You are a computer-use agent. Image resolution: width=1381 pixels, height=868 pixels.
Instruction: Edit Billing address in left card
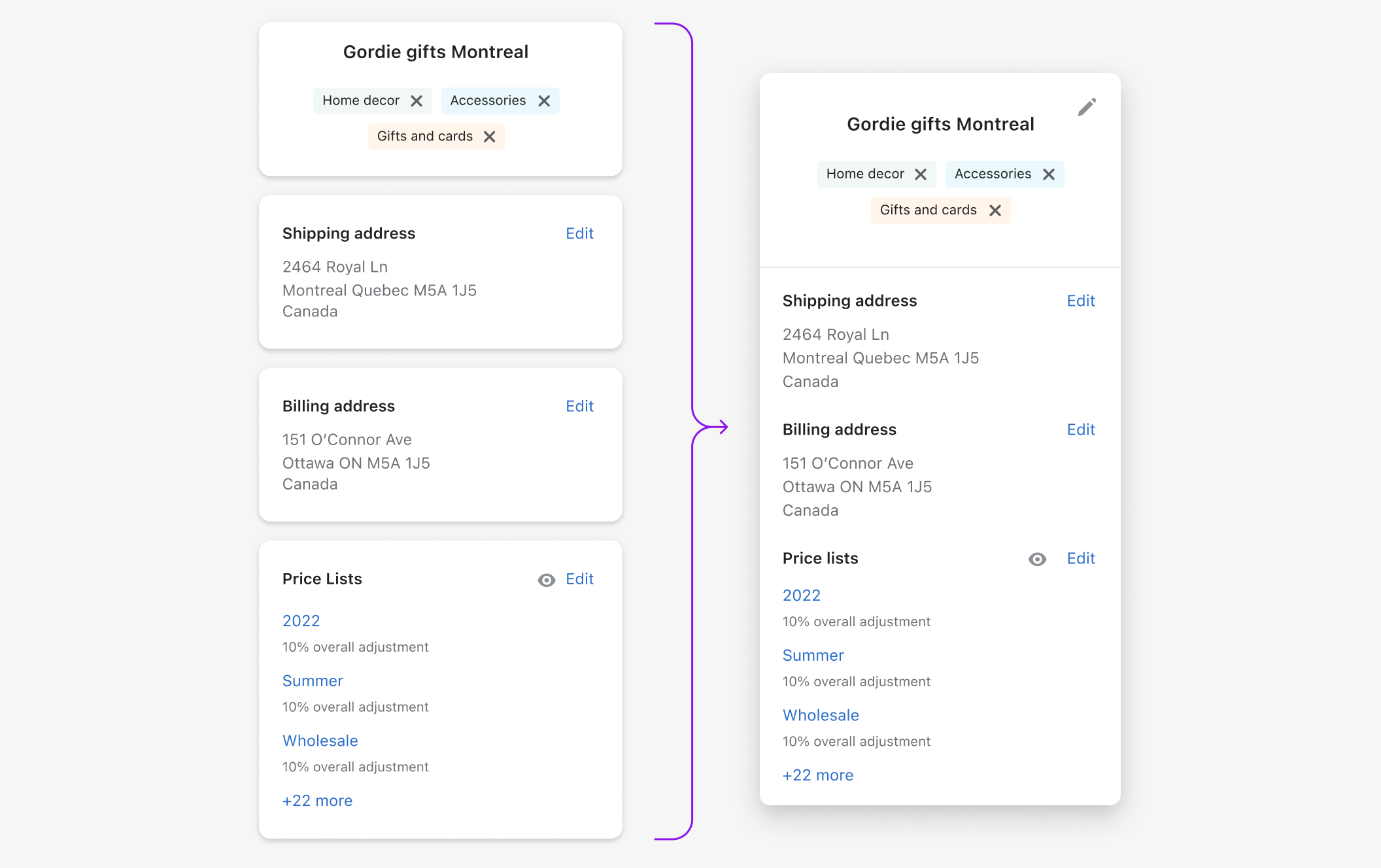coord(579,406)
